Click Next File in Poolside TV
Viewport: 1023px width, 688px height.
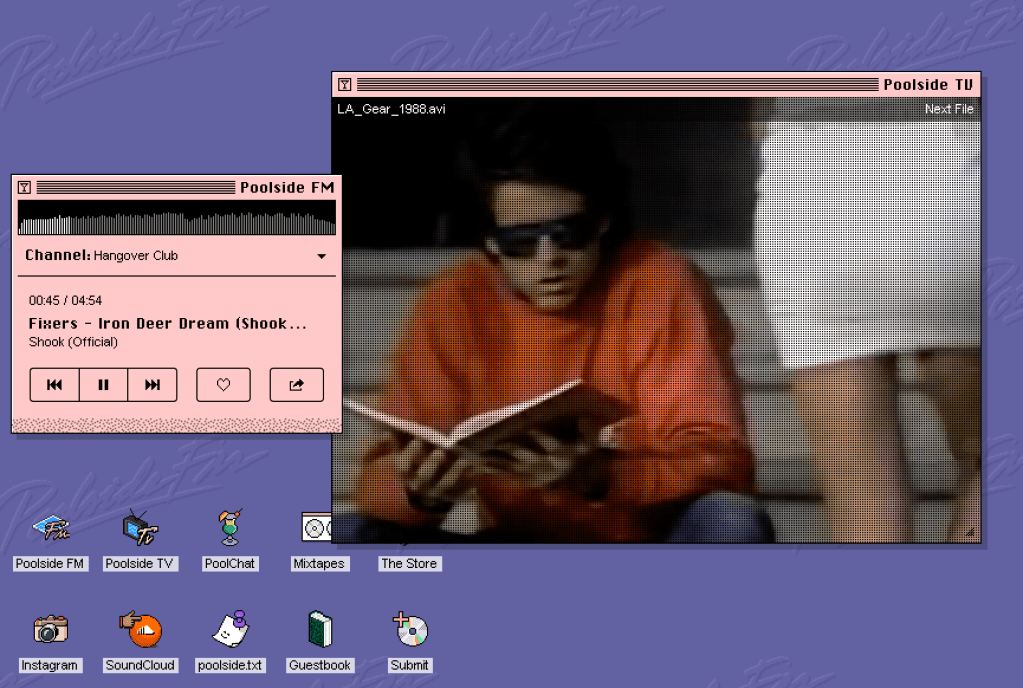[x=948, y=109]
